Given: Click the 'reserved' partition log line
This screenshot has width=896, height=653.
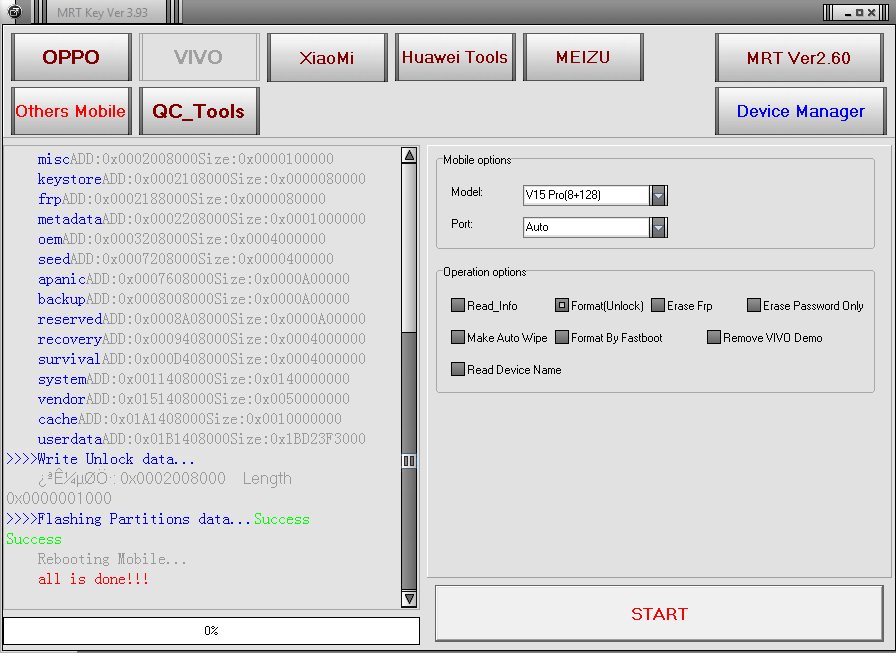Looking at the screenshot, I should 202,319.
